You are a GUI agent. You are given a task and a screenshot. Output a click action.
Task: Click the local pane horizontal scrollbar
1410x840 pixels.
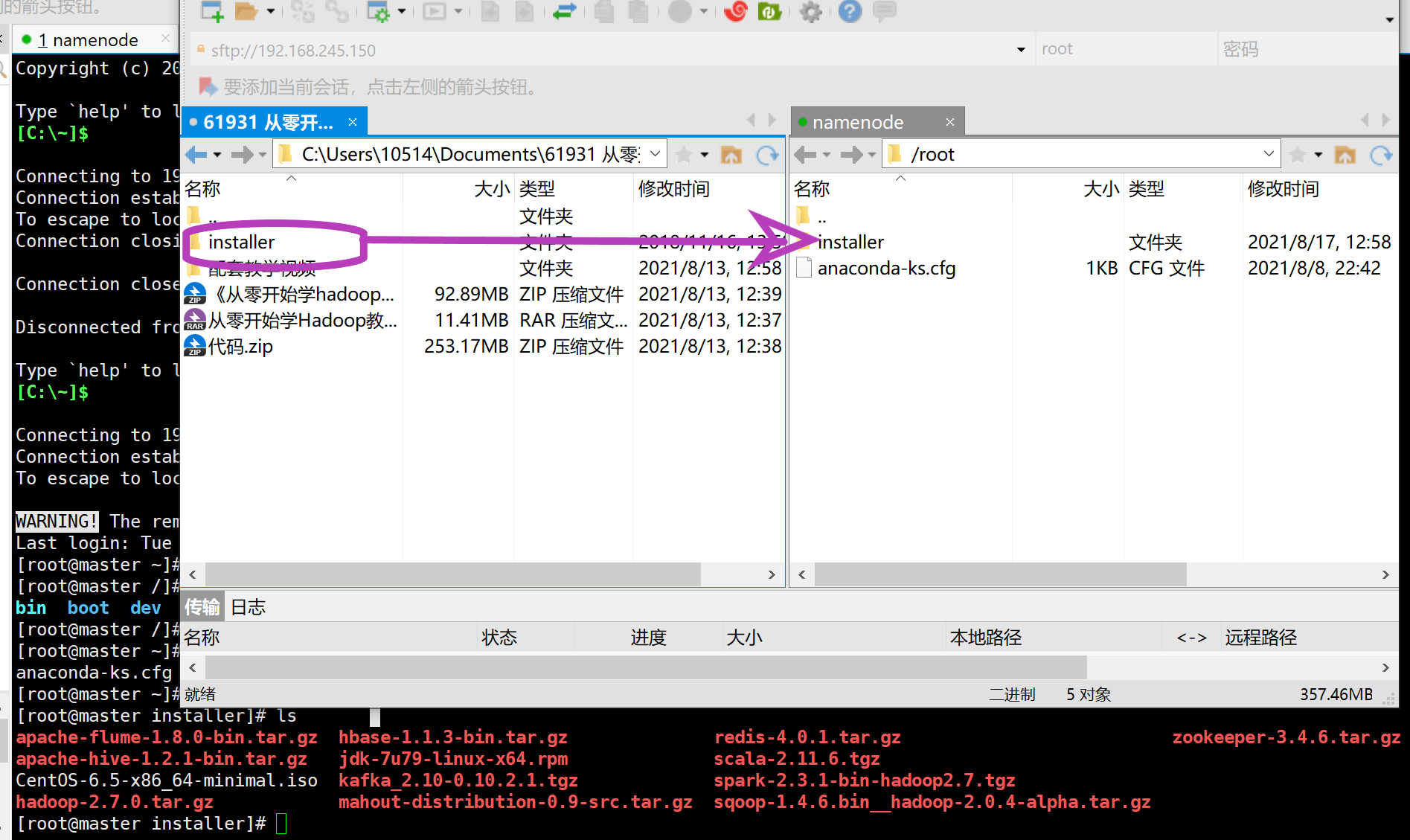(x=452, y=574)
